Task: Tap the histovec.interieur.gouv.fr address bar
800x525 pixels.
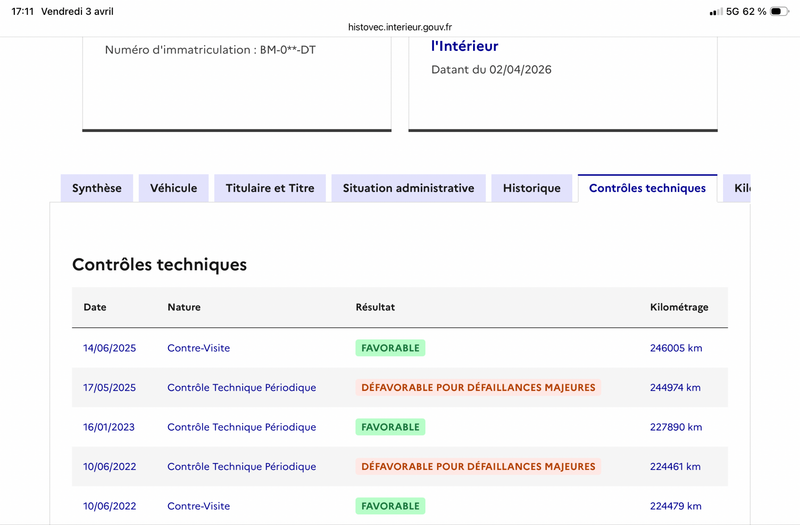Action: coord(400,28)
